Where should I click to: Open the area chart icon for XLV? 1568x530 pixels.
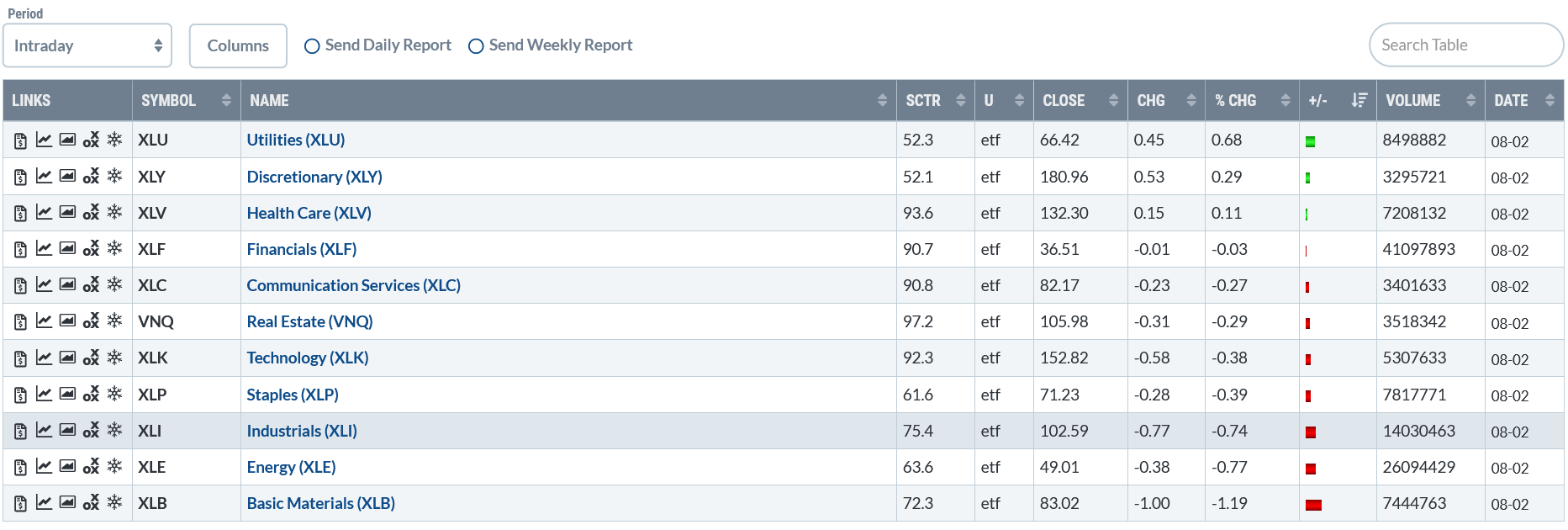67,213
